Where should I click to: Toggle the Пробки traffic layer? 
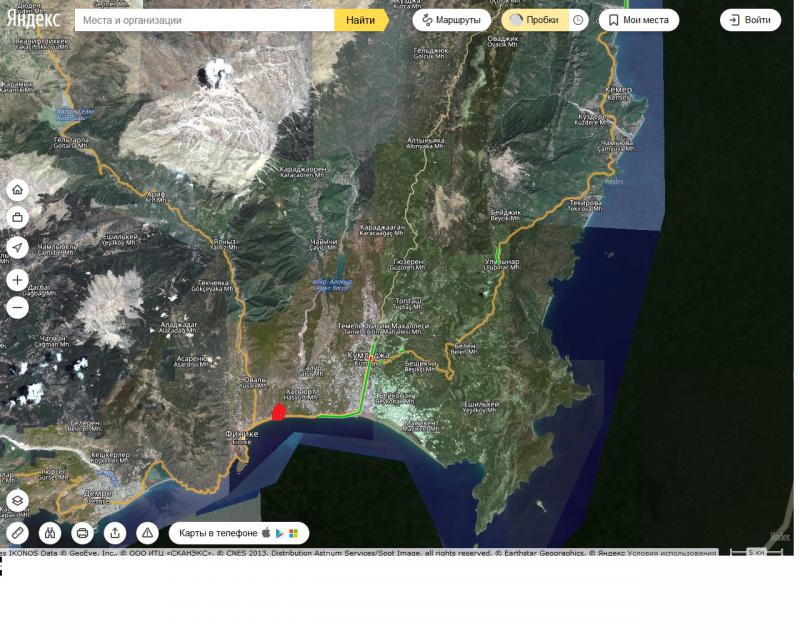534,20
